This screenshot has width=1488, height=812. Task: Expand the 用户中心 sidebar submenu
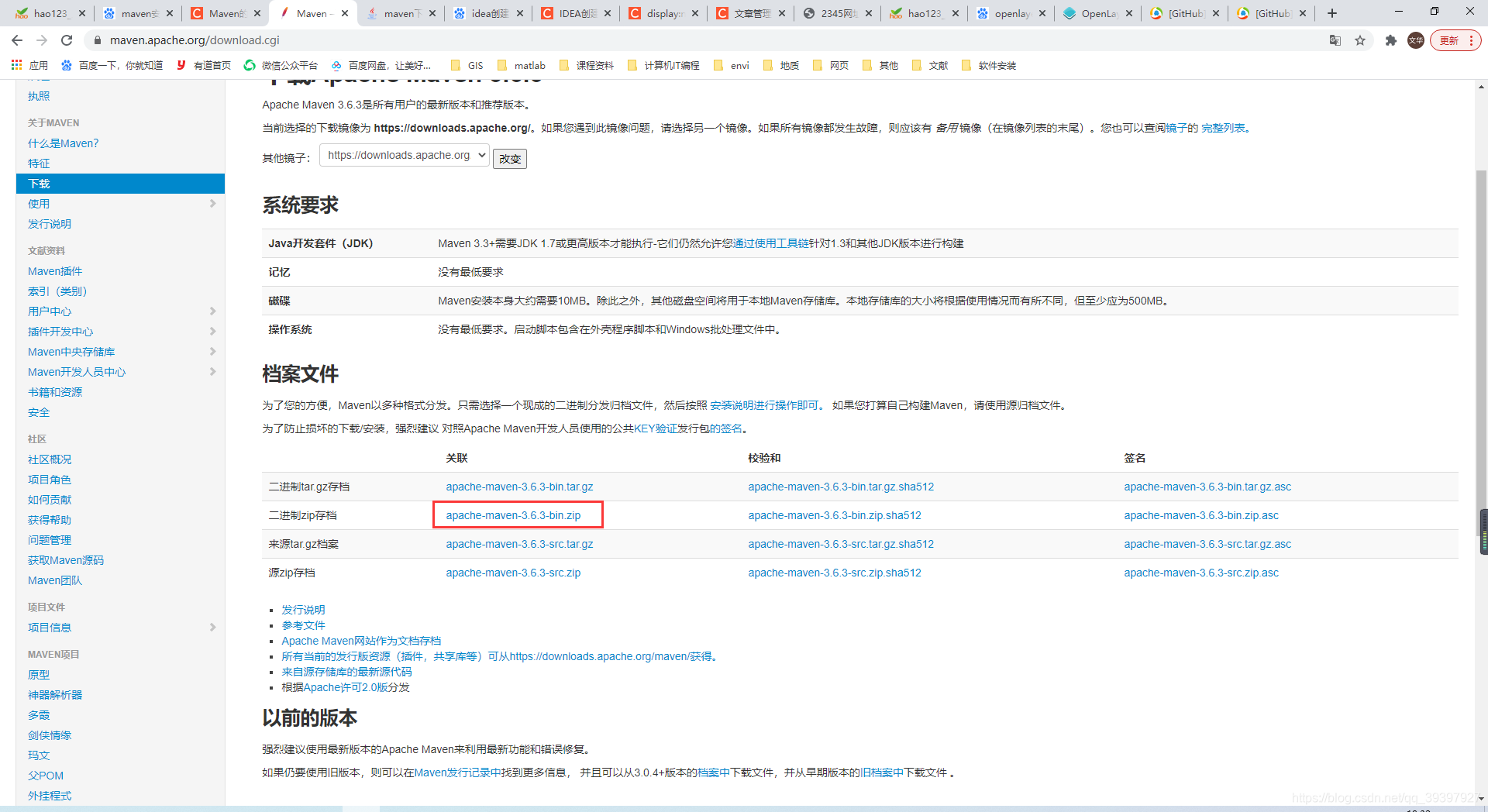tap(212, 311)
